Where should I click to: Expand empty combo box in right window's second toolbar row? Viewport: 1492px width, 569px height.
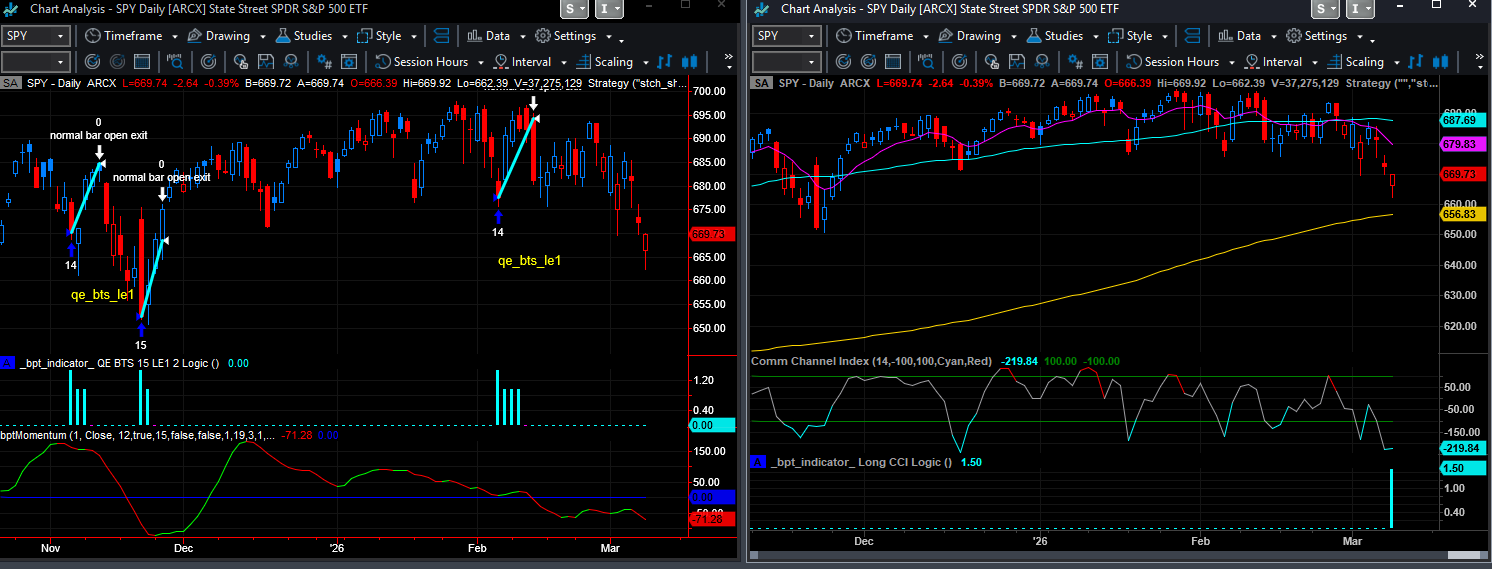pos(812,62)
